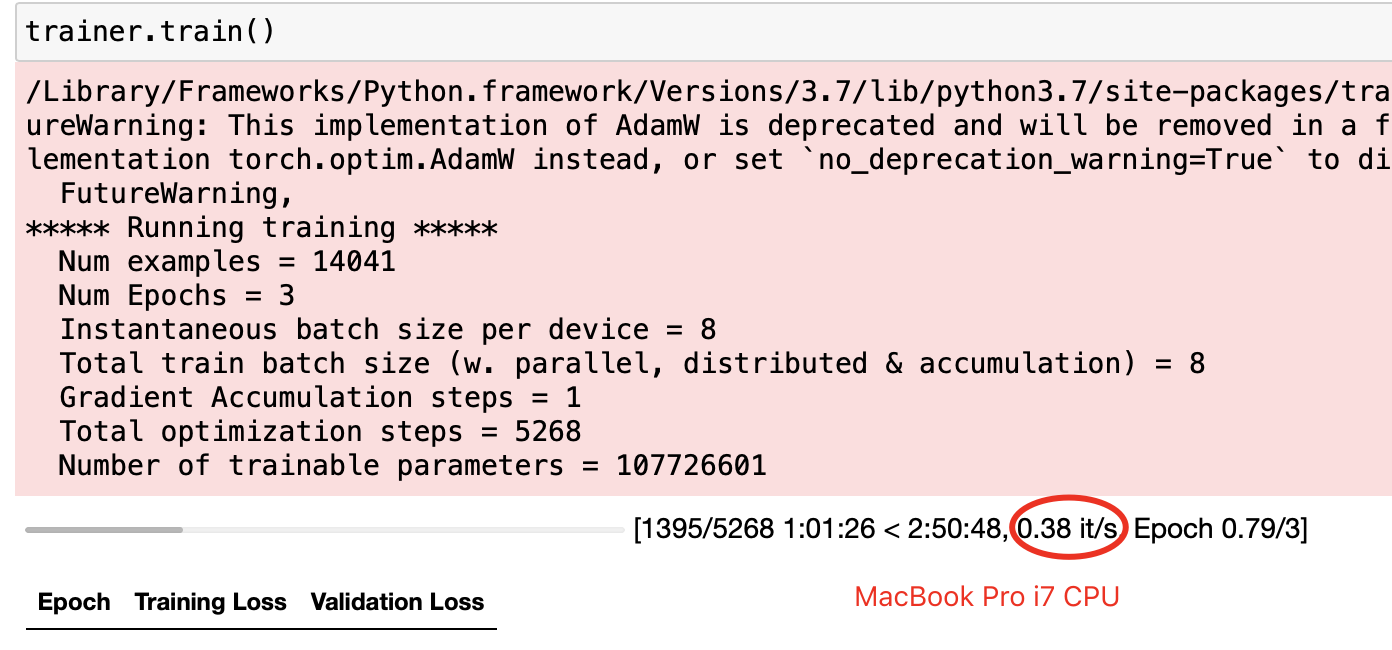This screenshot has width=1392, height=650.
Task: Click the trainer.train() code cell input
Action: coord(150,31)
